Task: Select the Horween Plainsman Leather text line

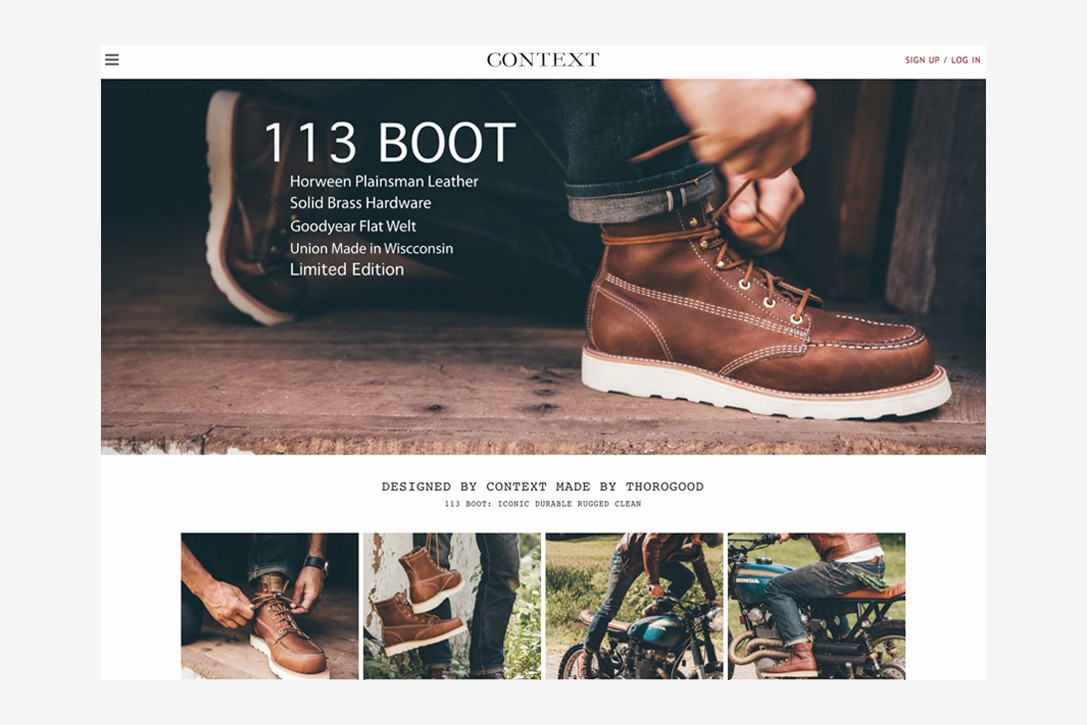Action: (384, 182)
